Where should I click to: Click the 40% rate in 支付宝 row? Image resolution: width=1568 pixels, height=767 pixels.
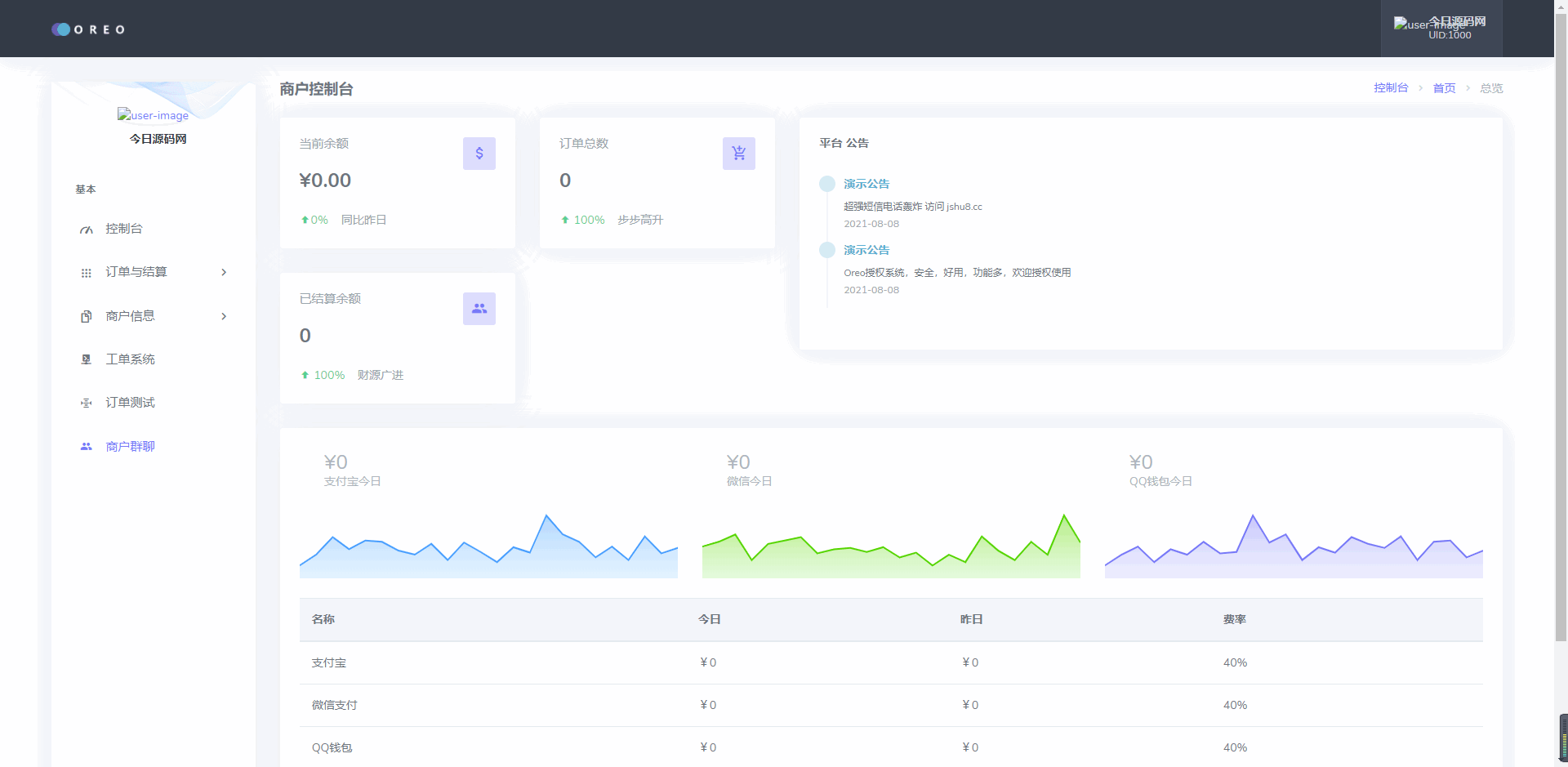tap(1235, 662)
